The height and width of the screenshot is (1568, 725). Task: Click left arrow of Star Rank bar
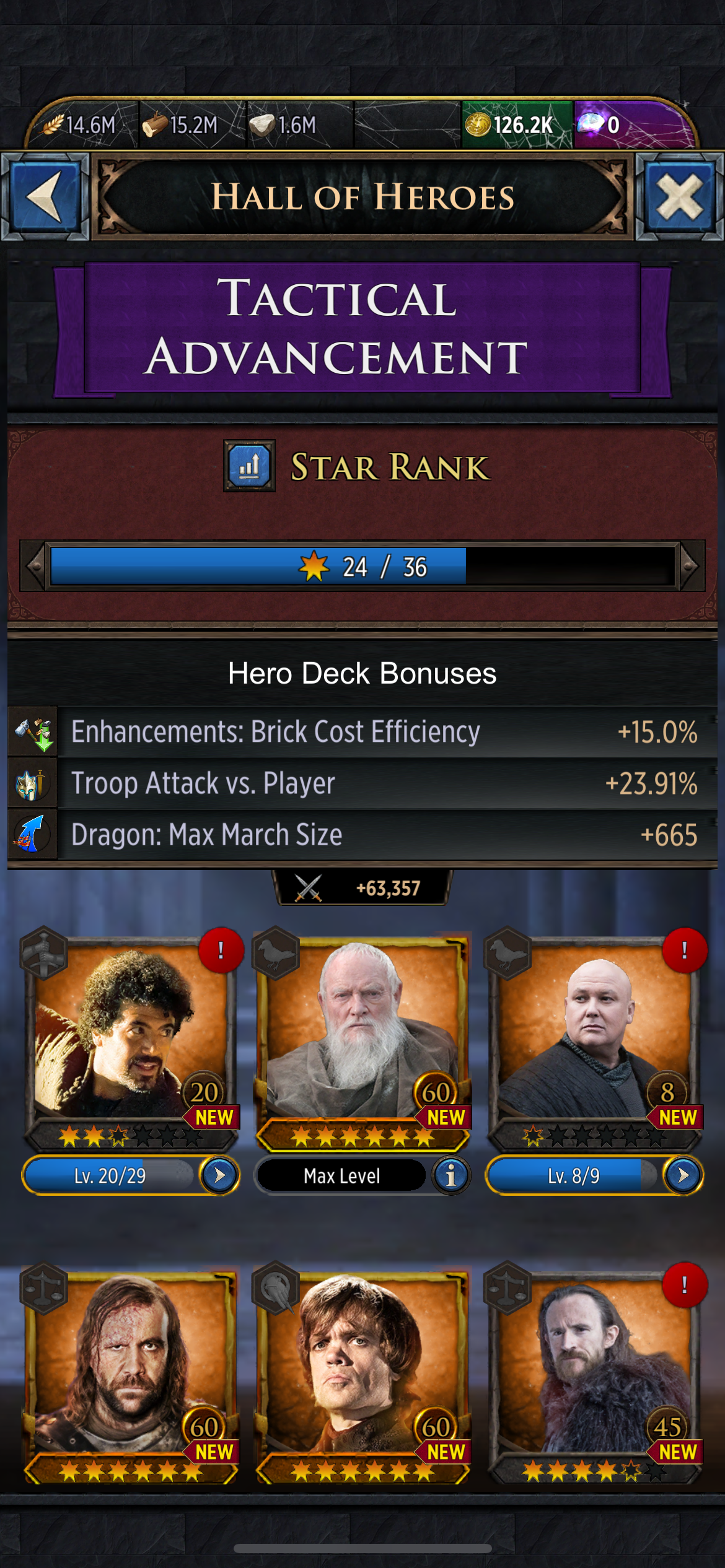pos(34,566)
